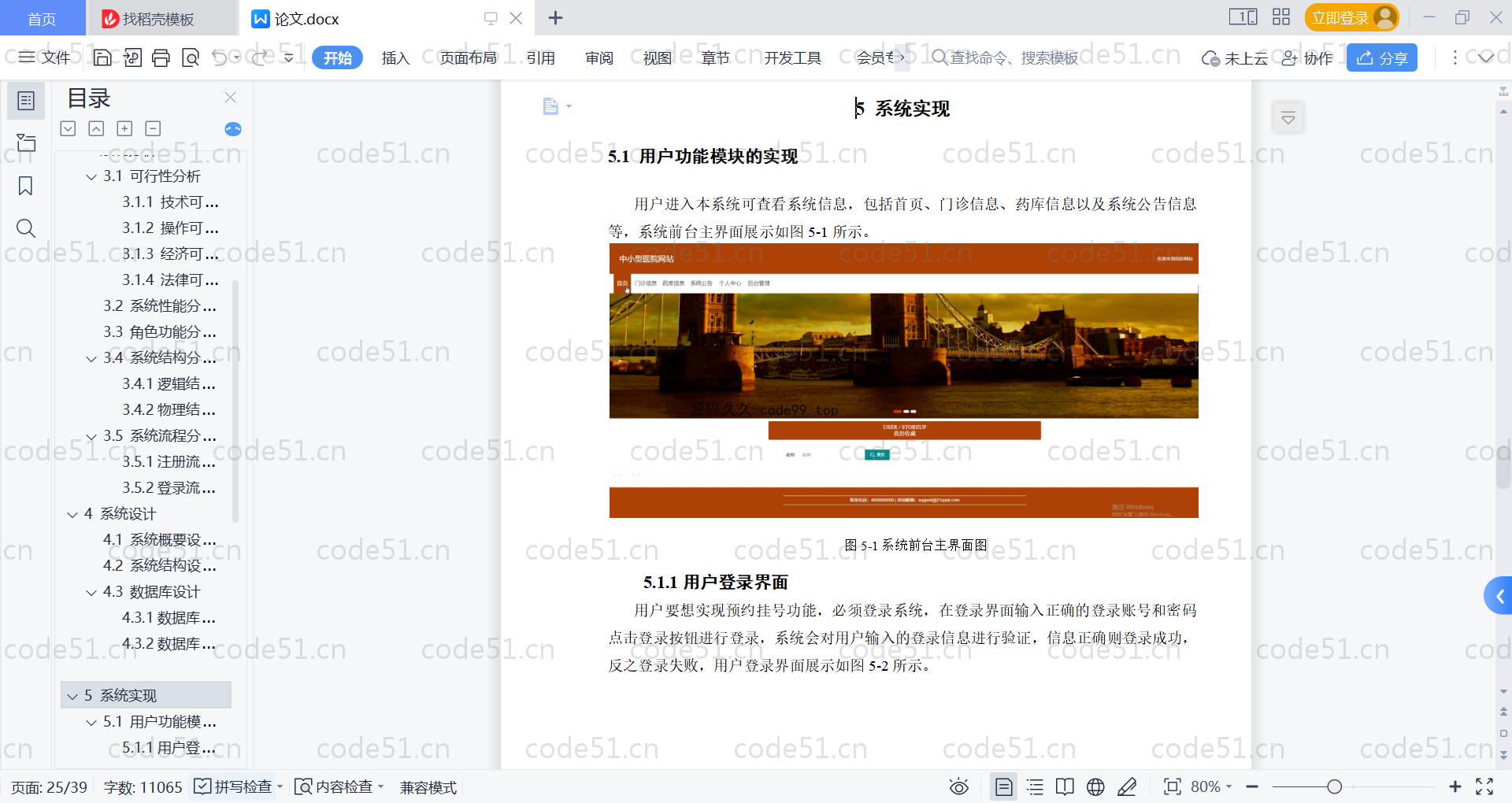The height and width of the screenshot is (803, 1512).
Task: Open the 文件 menu
Action: [x=44, y=57]
